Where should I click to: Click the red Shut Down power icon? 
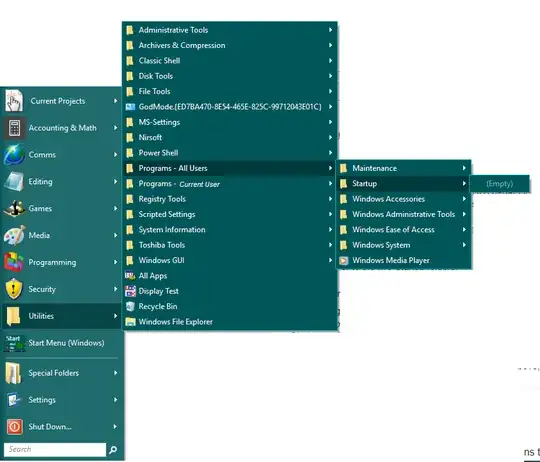click(14, 427)
